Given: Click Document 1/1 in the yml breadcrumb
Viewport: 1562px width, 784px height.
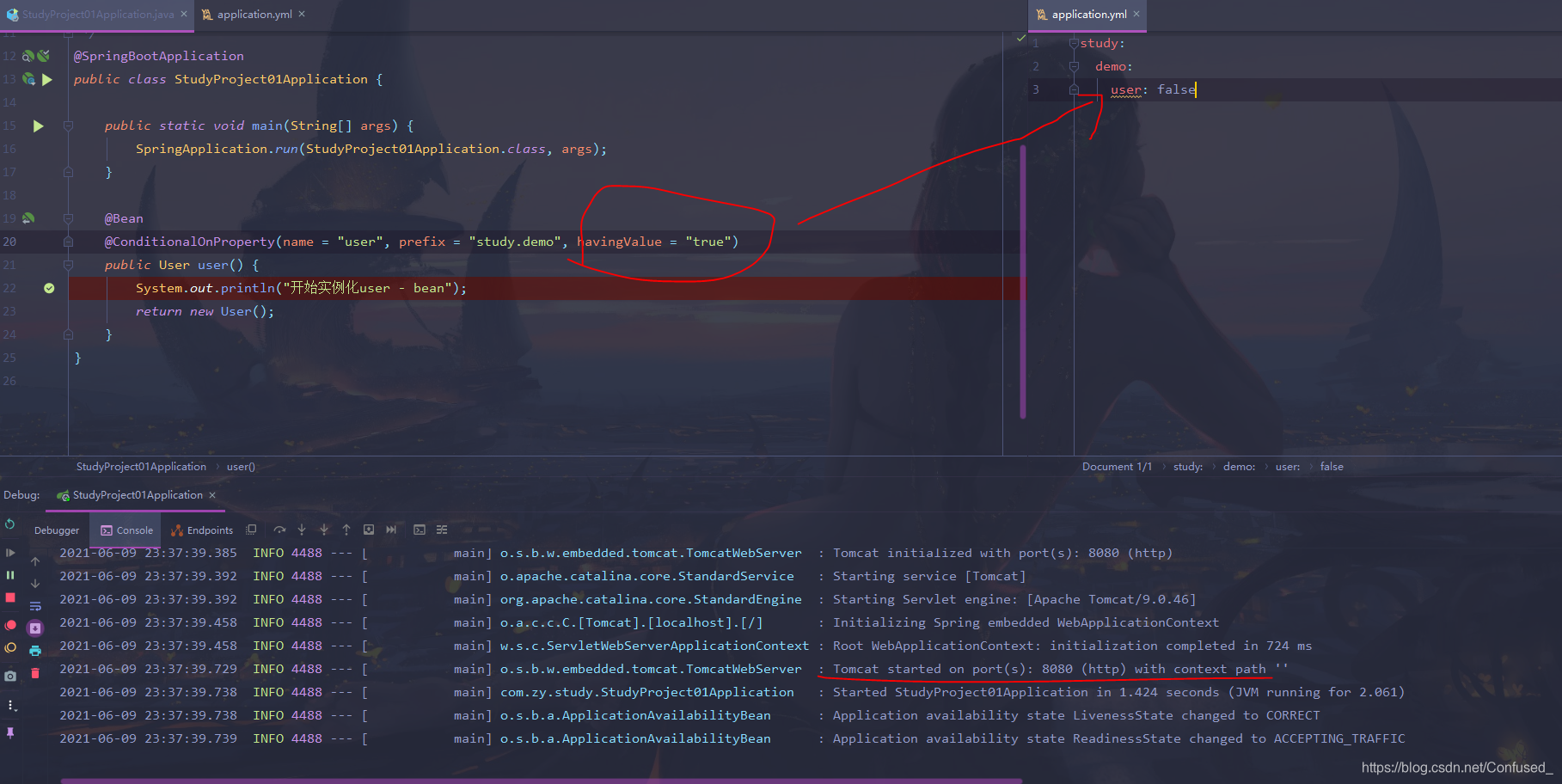Looking at the screenshot, I should coord(1117,467).
